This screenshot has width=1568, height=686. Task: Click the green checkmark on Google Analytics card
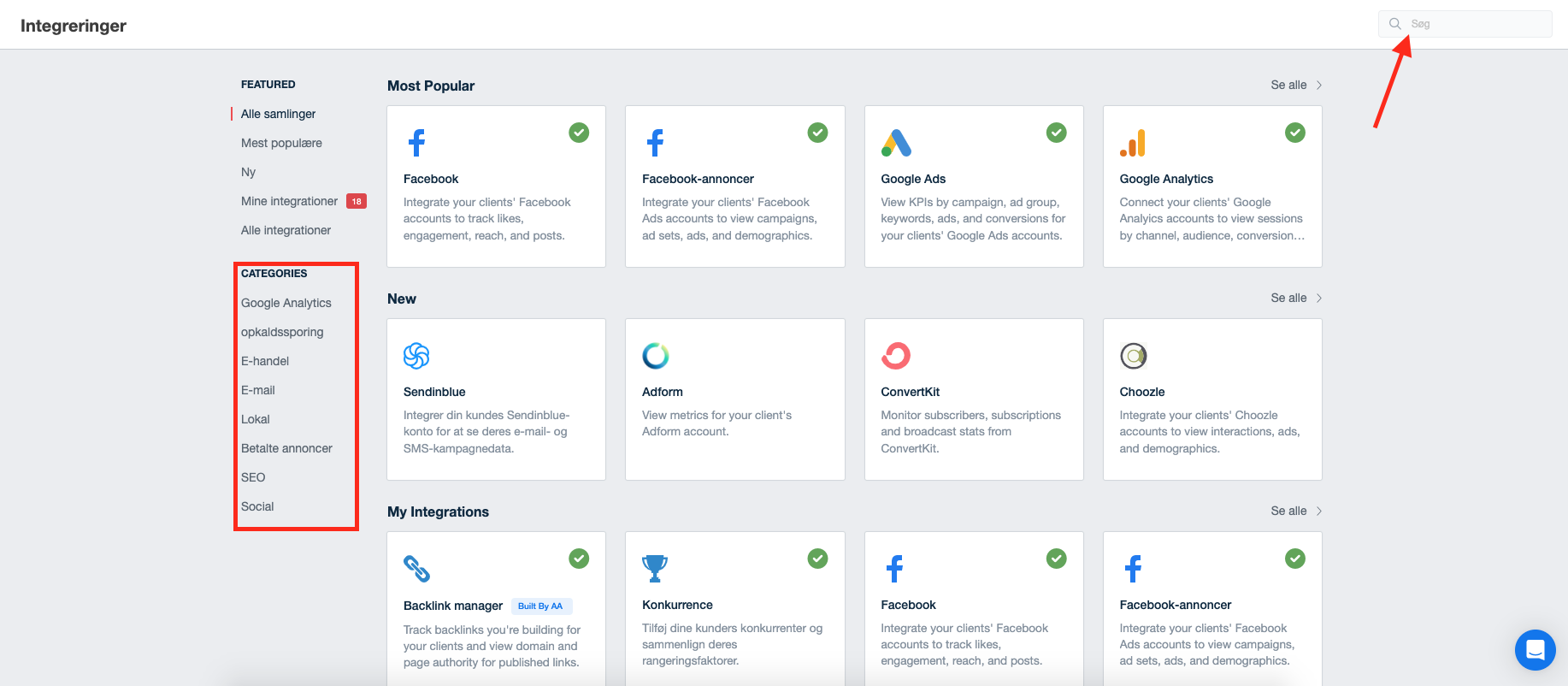pyautogui.click(x=1295, y=133)
